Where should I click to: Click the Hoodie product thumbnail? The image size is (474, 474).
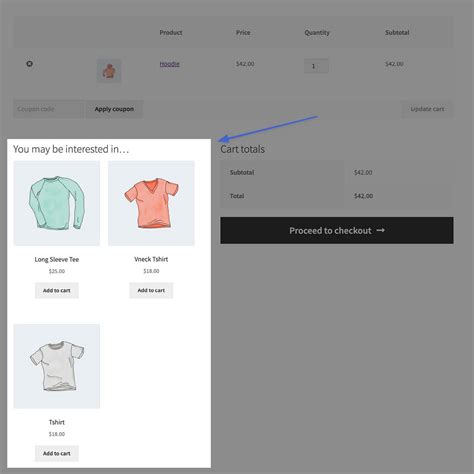click(x=109, y=71)
